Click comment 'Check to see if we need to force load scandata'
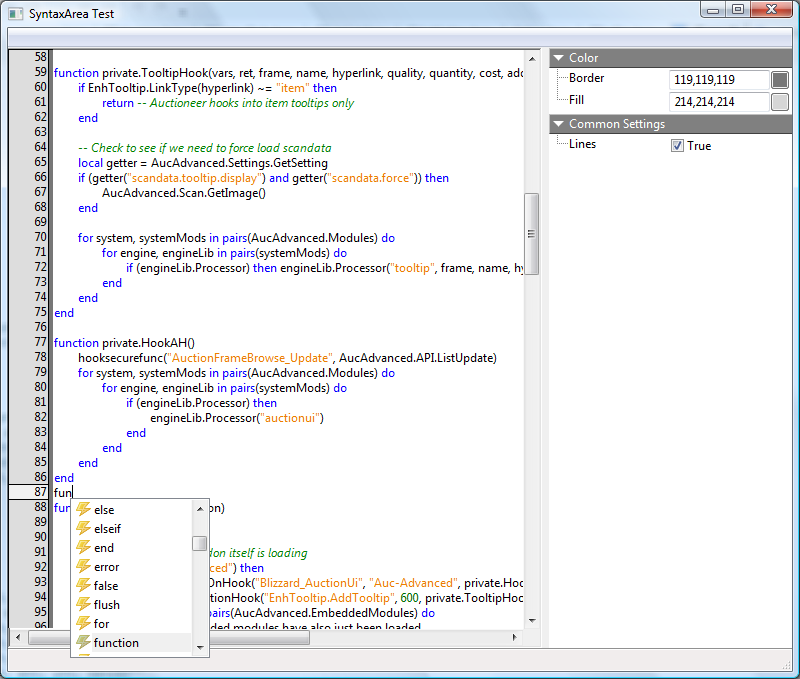The width and height of the screenshot is (800, 679). pyautogui.click(x=211, y=148)
